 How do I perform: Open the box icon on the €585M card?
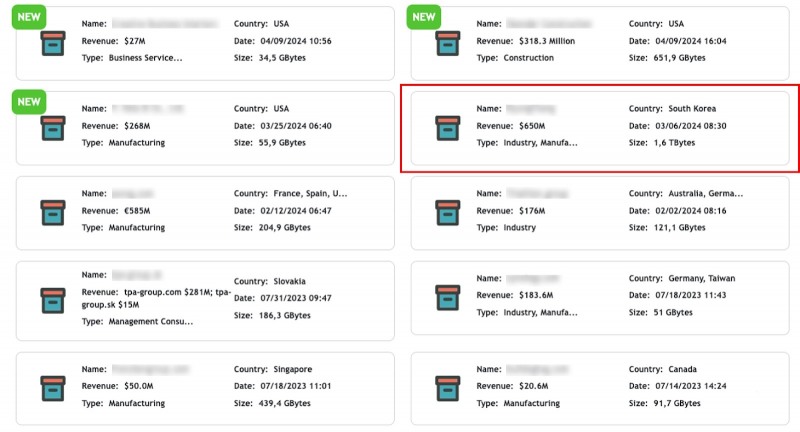[x=52, y=212]
